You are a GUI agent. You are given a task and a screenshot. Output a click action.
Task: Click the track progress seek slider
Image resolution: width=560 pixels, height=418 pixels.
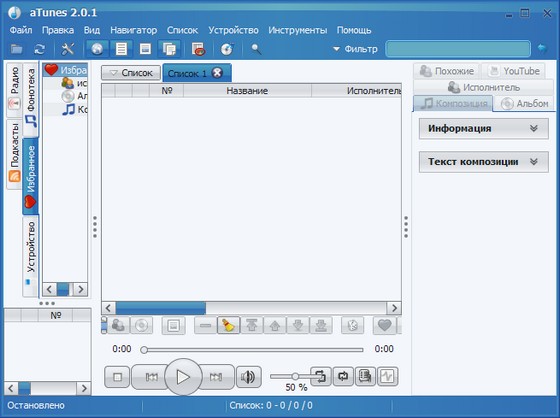(252, 350)
